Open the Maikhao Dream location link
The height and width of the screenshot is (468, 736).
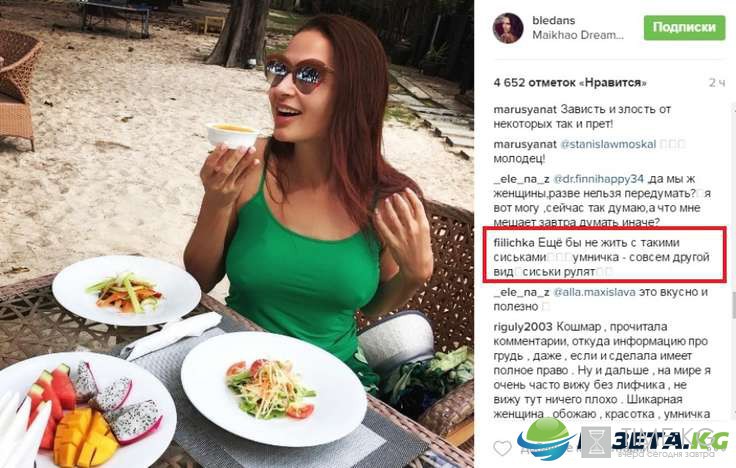[x=578, y=35]
